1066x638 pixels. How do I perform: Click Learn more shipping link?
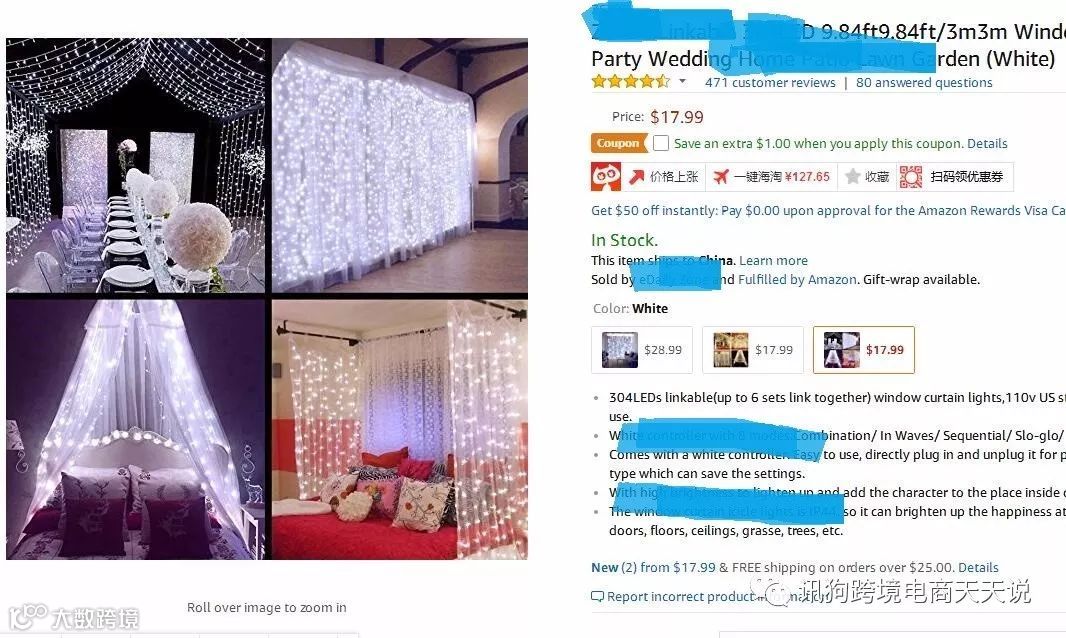point(773,261)
